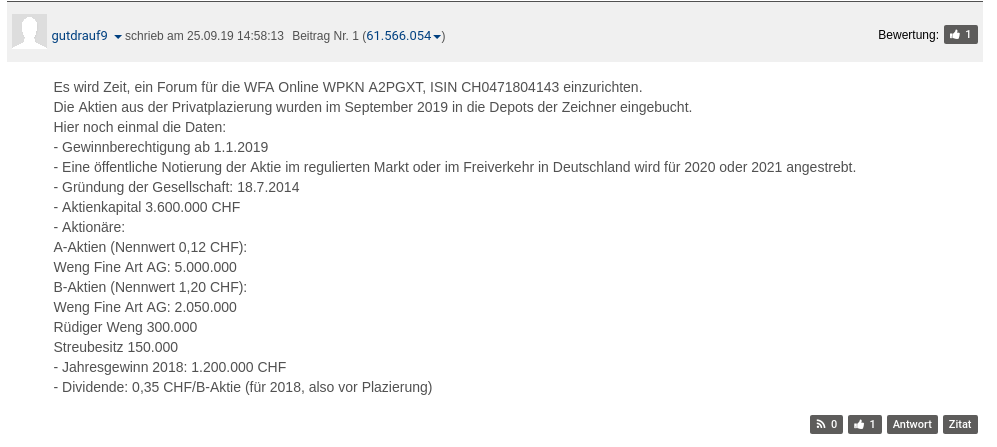Click the 'Aktienkapital 3.600.000 CHF' line

(x=147, y=207)
